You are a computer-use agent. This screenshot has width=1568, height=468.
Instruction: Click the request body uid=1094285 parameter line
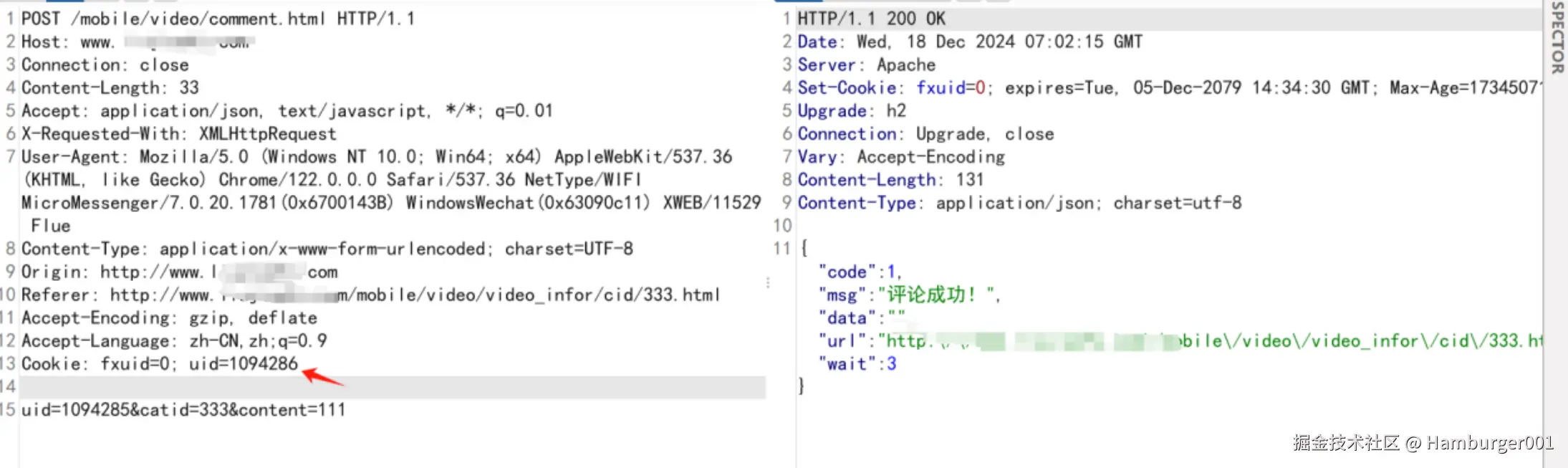click(183, 410)
